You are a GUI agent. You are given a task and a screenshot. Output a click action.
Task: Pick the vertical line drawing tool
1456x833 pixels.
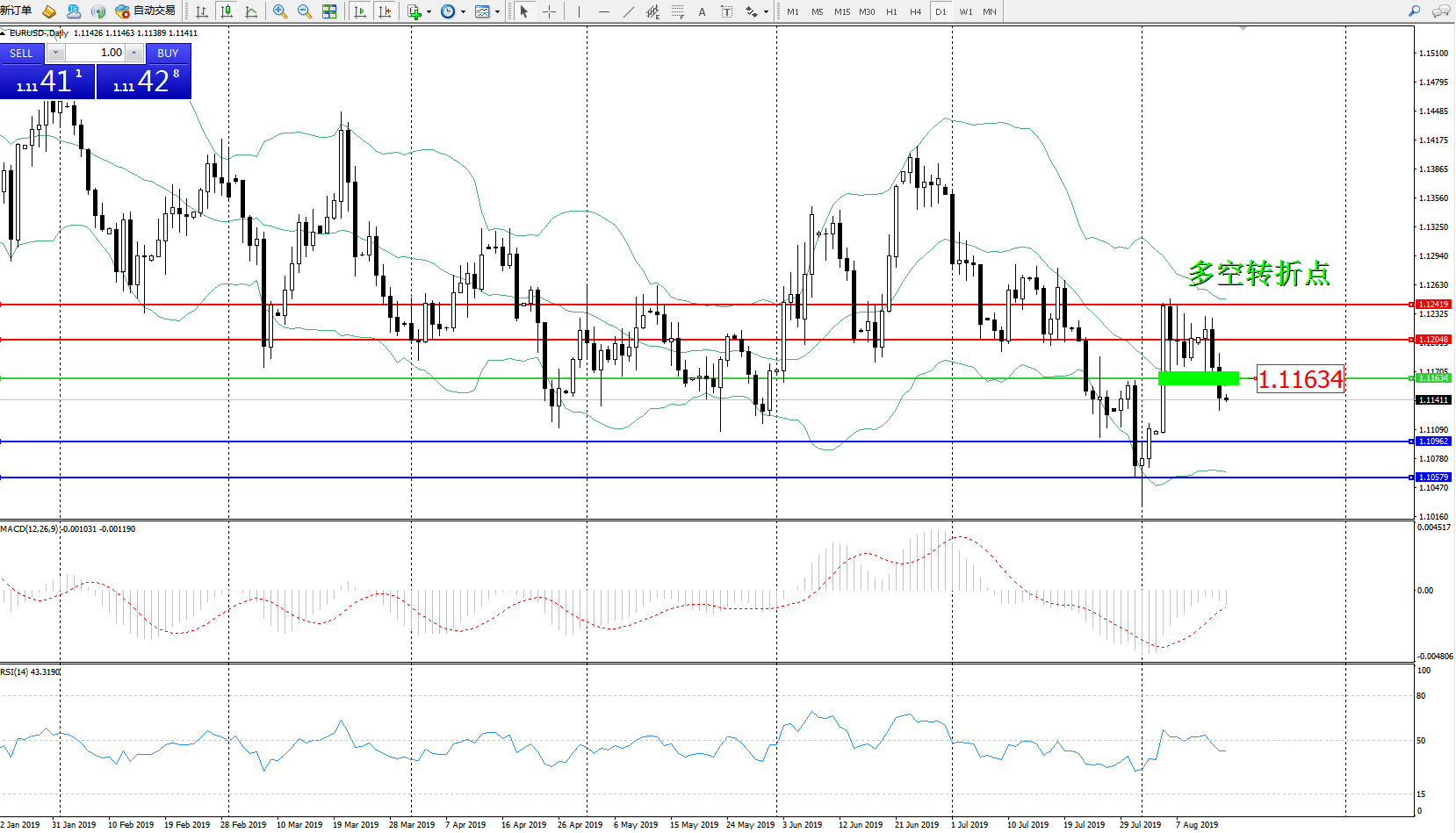[x=579, y=11]
